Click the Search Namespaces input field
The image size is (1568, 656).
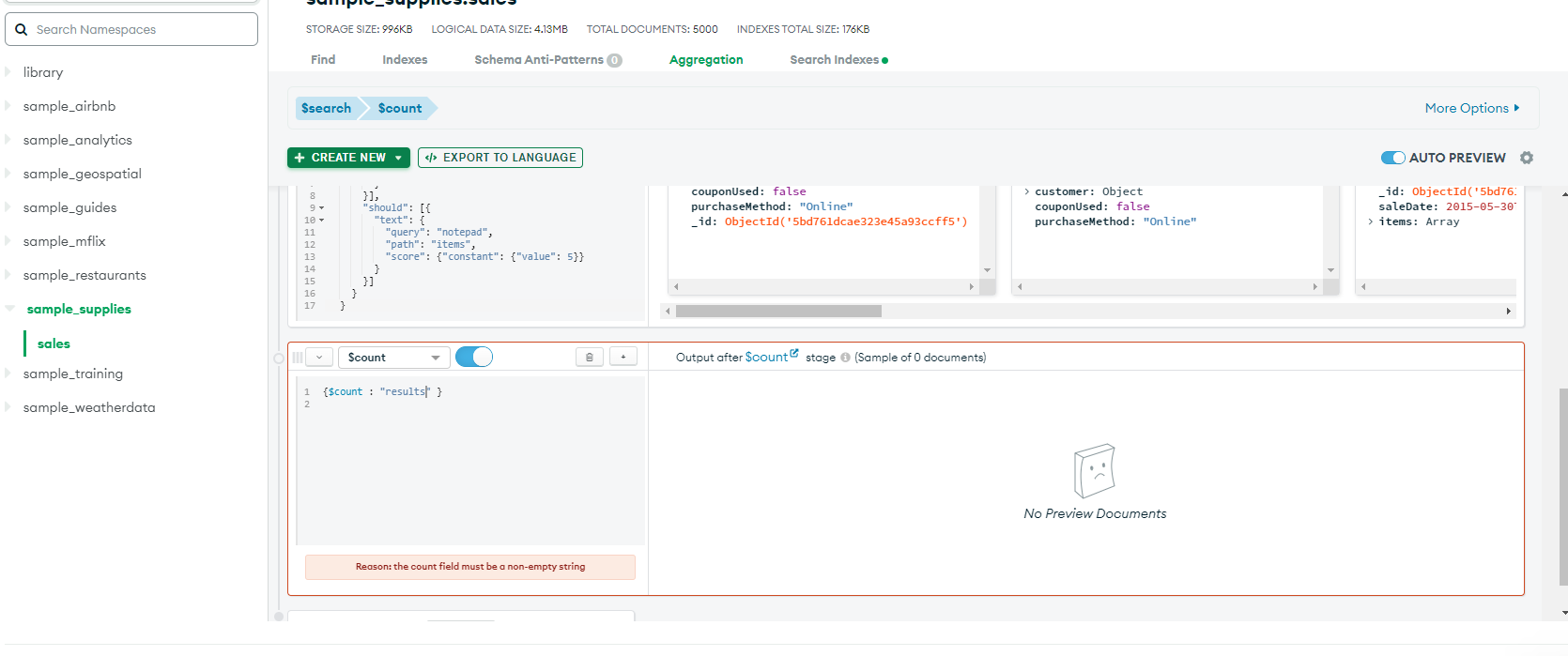point(141,29)
